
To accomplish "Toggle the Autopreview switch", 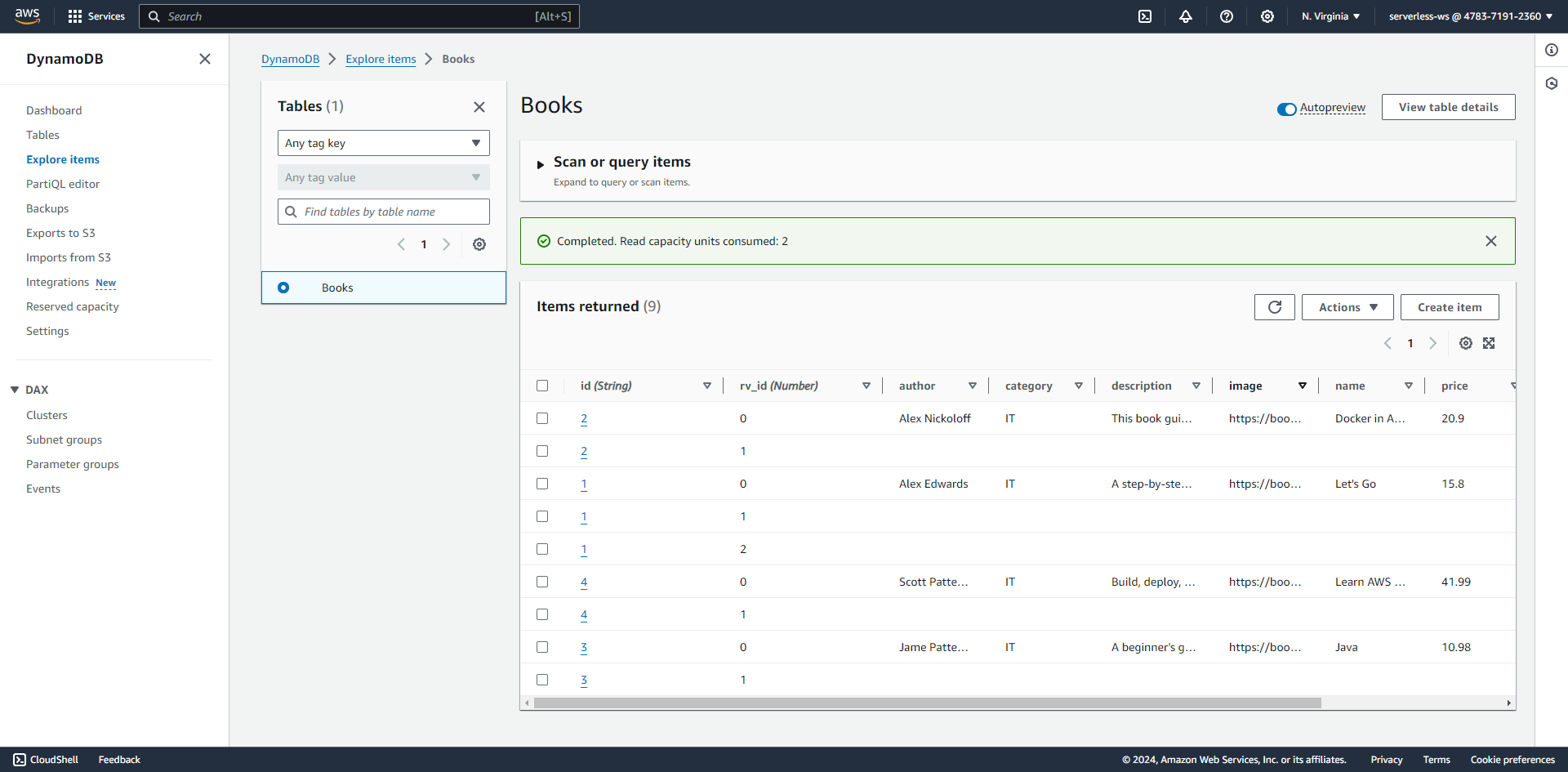I will [1287, 109].
